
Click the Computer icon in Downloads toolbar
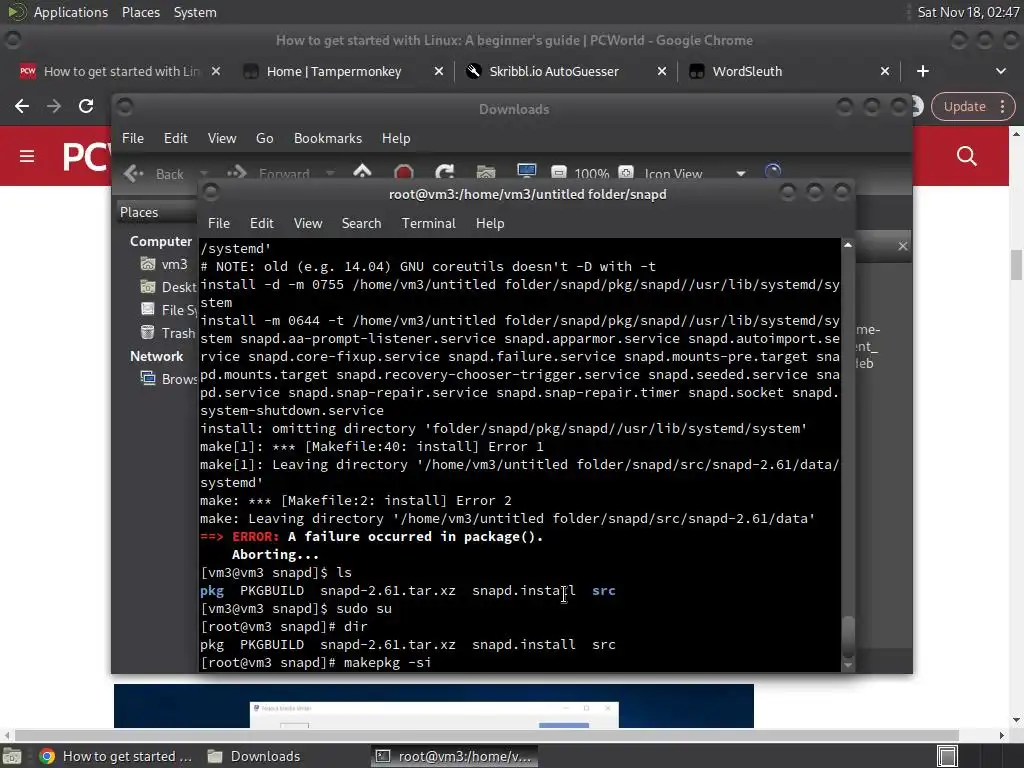point(526,172)
